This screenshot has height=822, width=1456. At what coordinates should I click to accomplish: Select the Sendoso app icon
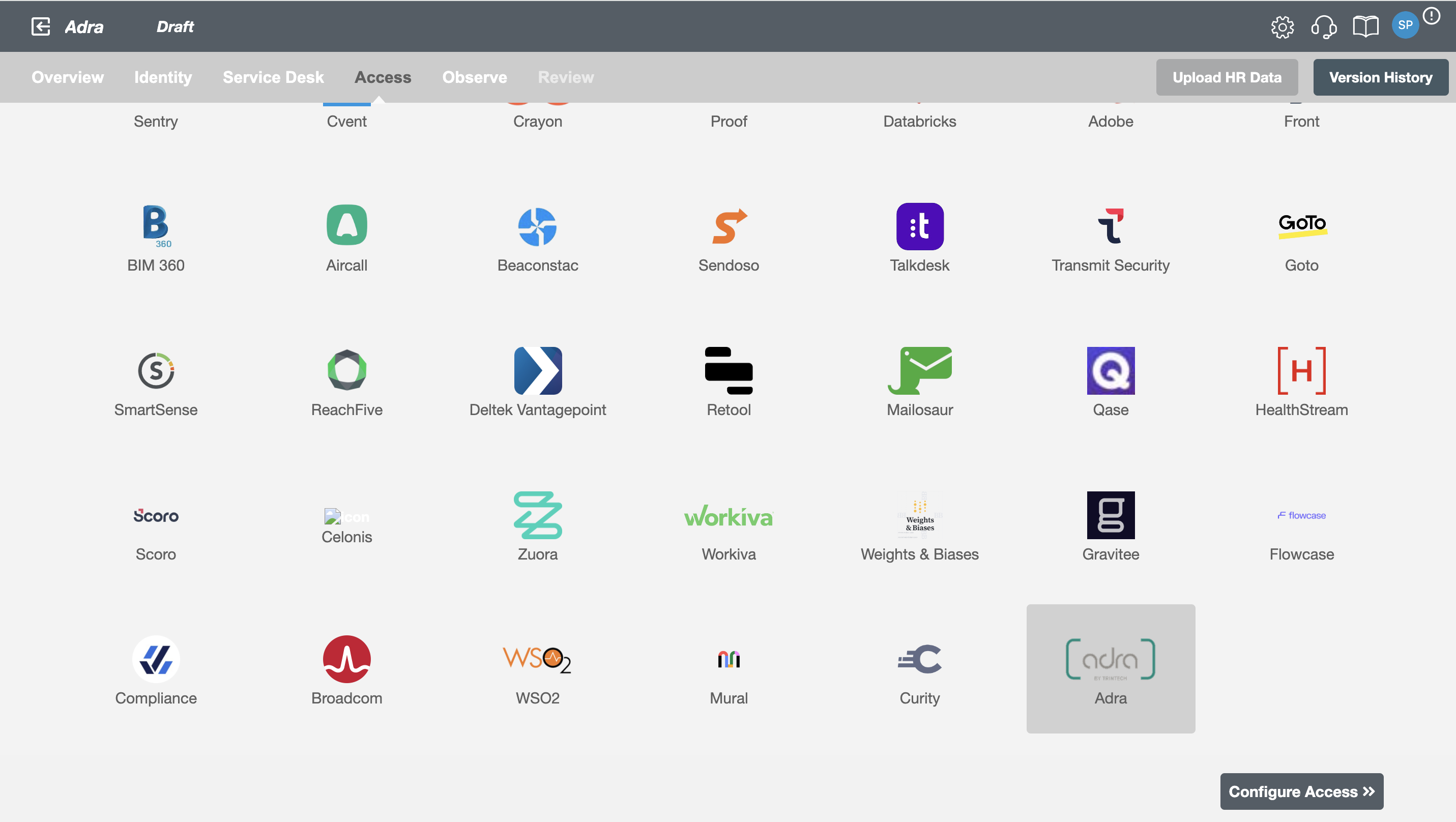coord(729,226)
